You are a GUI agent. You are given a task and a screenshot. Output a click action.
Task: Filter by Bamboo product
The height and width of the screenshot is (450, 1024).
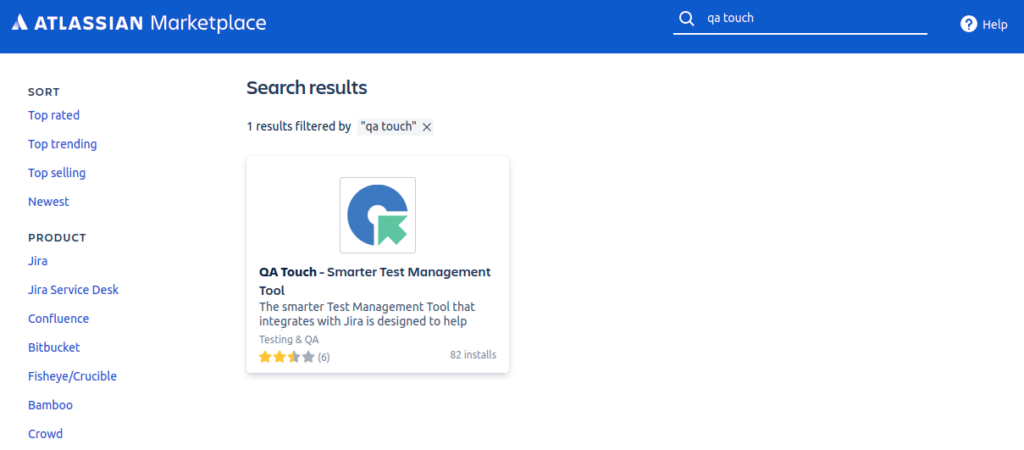point(50,405)
